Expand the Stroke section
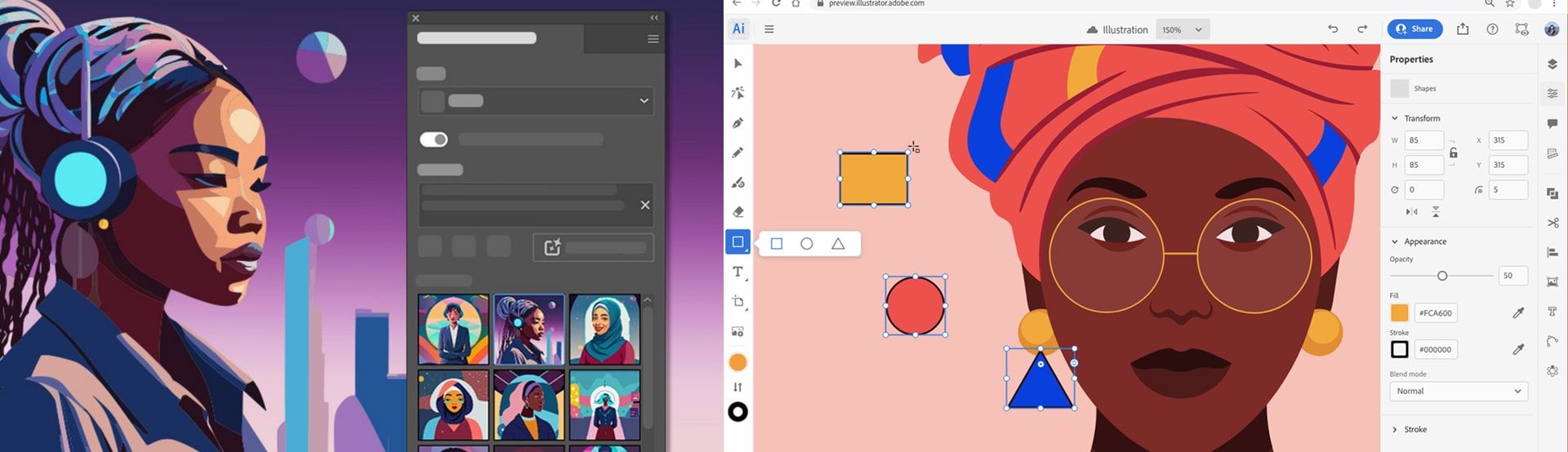This screenshot has height=452, width=1568. click(1395, 429)
